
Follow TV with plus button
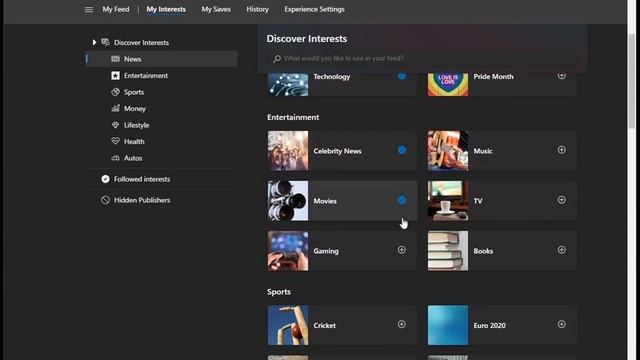coord(562,200)
